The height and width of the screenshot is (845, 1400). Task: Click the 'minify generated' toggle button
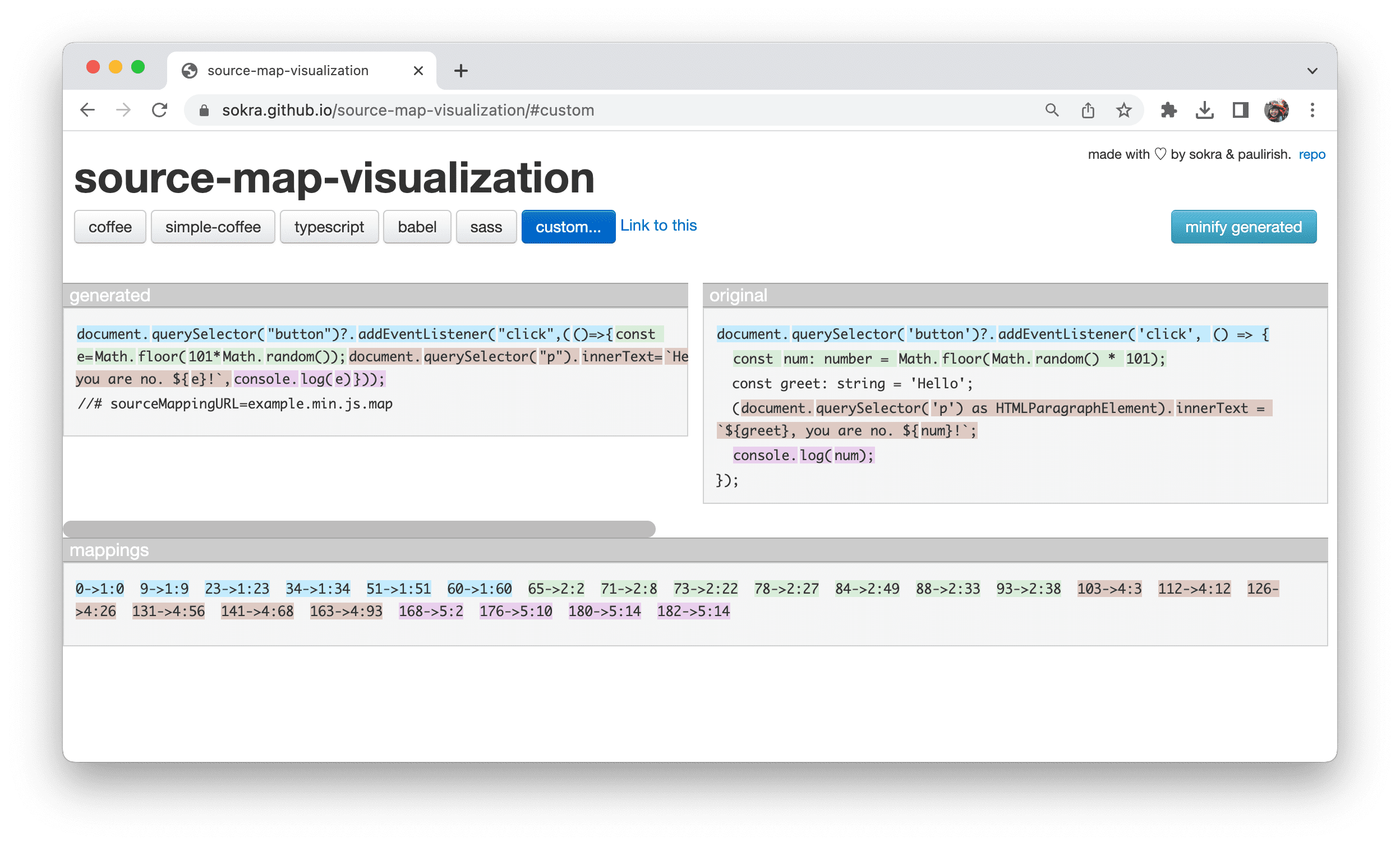point(1245,227)
